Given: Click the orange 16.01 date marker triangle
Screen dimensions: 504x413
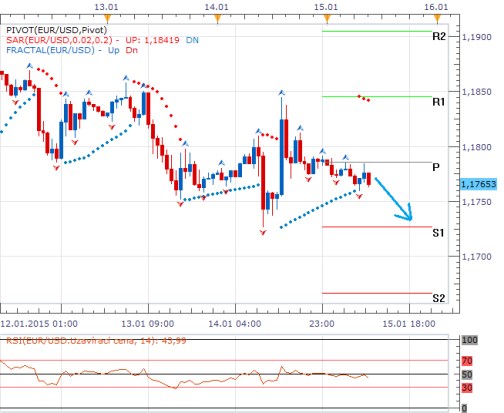Looking at the screenshot, I should coord(437,18).
